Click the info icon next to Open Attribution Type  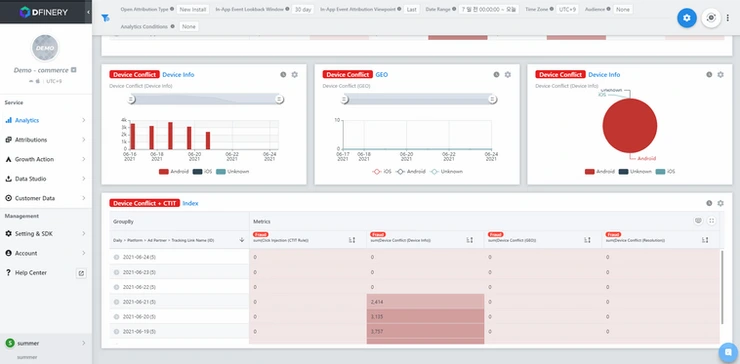172,9
